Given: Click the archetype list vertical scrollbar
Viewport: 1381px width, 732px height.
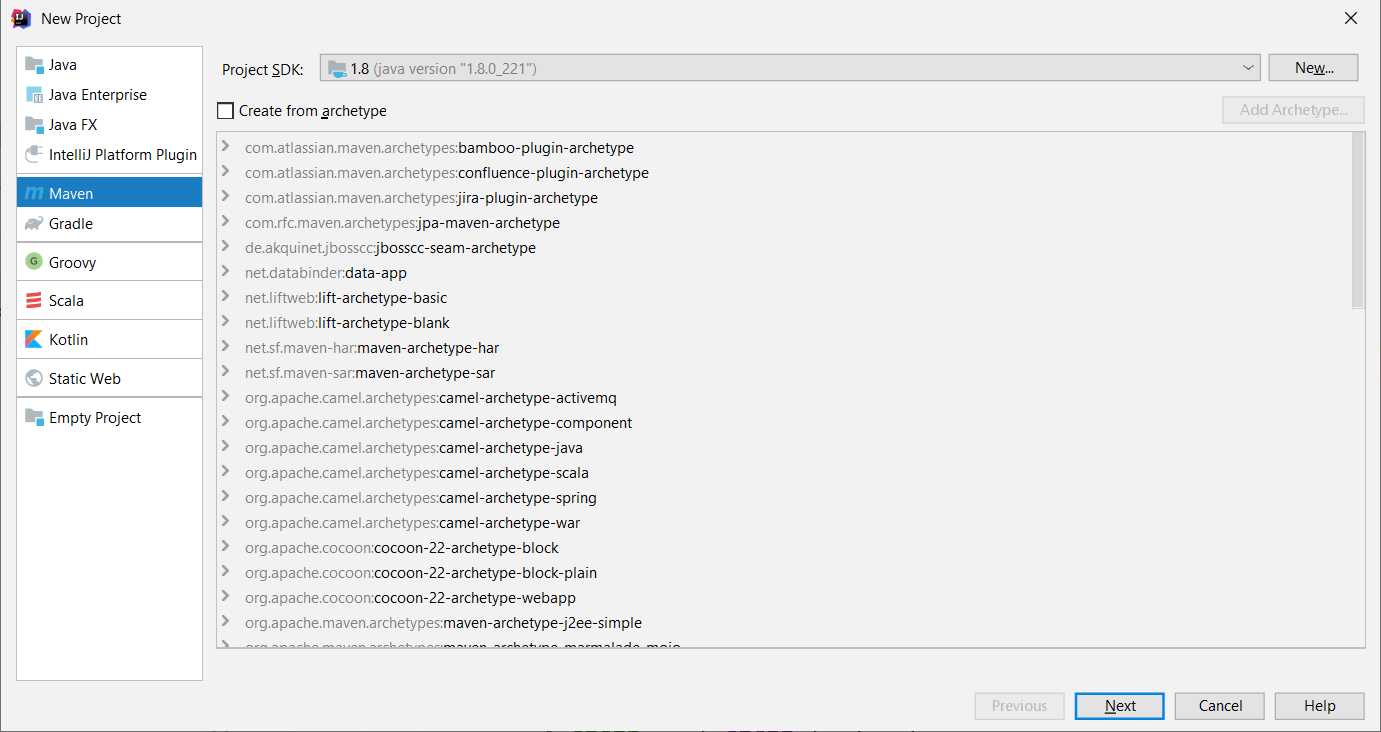Looking at the screenshot, I should click(1357, 220).
